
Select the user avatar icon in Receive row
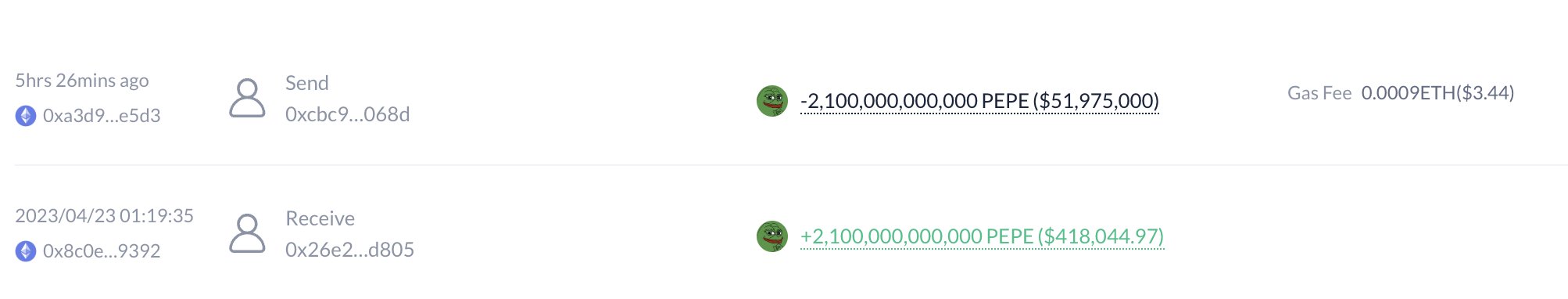pos(247,233)
